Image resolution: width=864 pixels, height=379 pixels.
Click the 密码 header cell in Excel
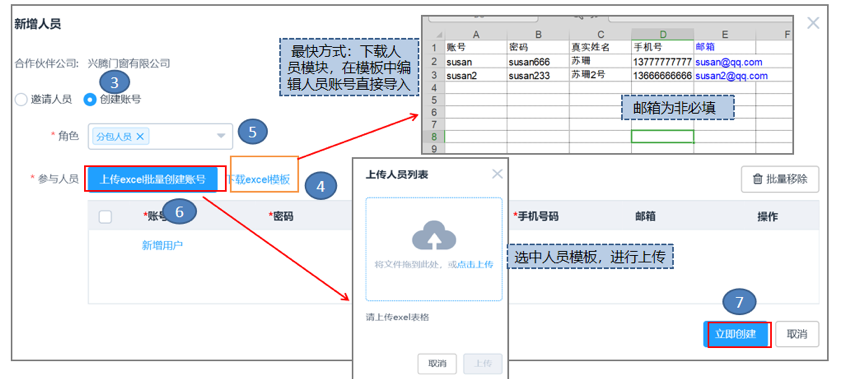pyautogui.click(x=538, y=47)
